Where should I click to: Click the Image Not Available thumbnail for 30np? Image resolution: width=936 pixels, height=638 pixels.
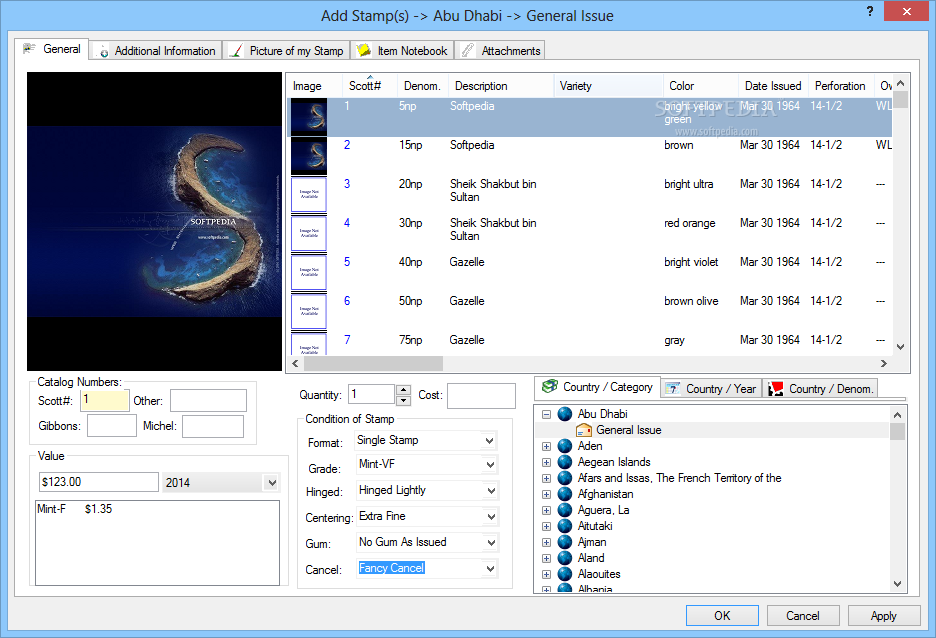click(x=309, y=233)
